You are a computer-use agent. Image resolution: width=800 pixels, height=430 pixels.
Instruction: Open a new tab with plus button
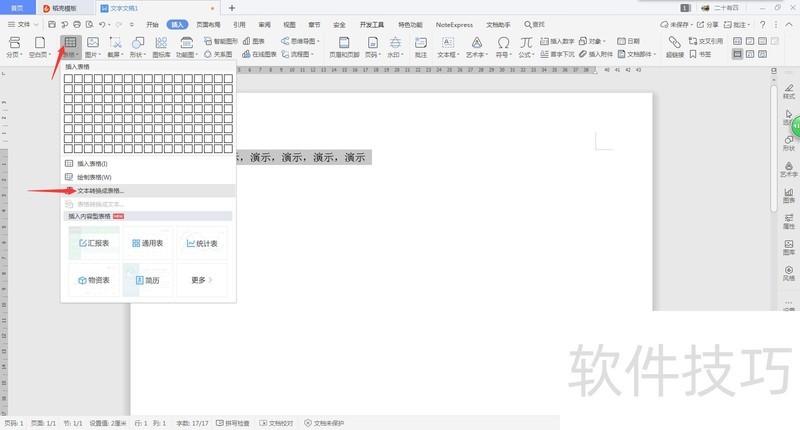coord(232,8)
